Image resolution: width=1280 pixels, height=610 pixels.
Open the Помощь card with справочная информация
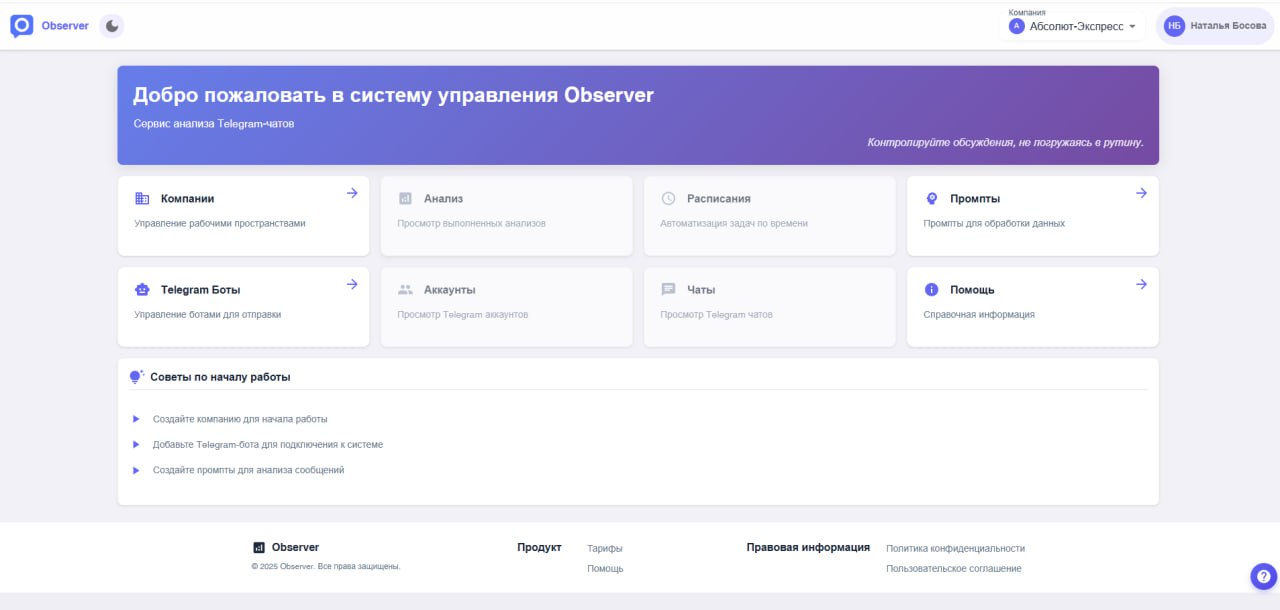pos(1032,306)
